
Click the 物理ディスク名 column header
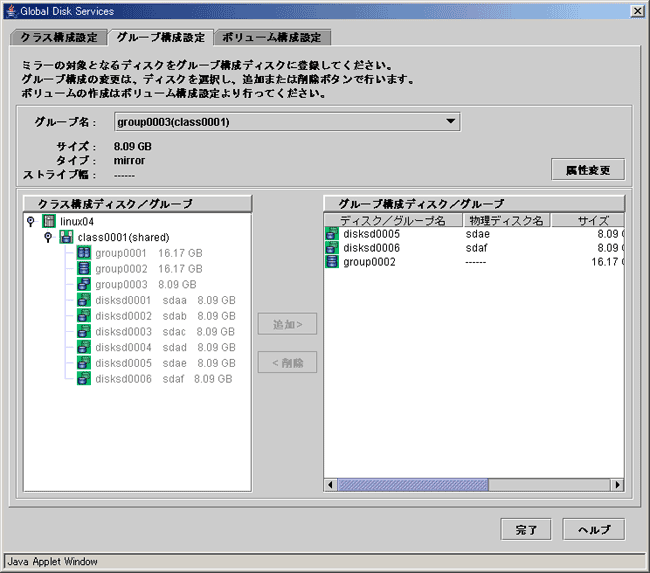(504, 220)
